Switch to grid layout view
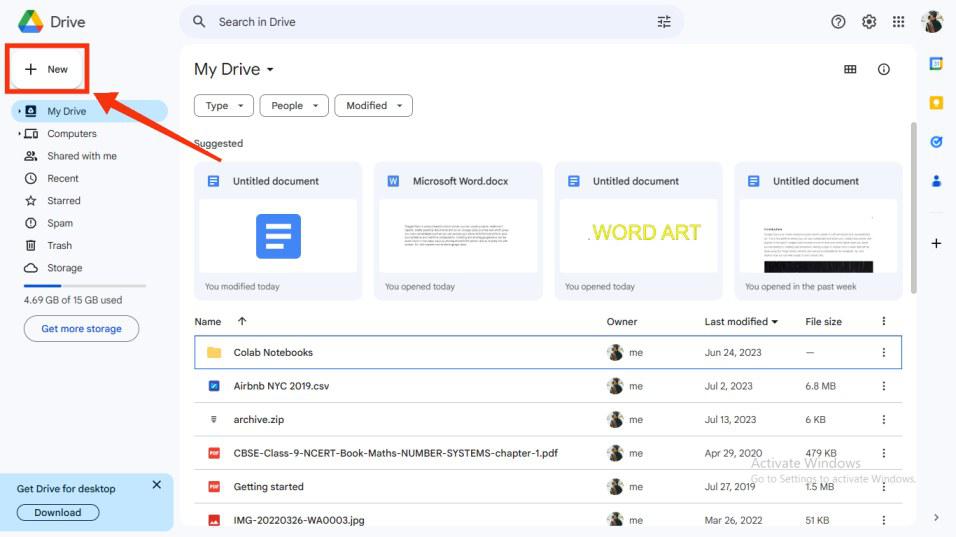956x537 pixels. tap(850, 69)
